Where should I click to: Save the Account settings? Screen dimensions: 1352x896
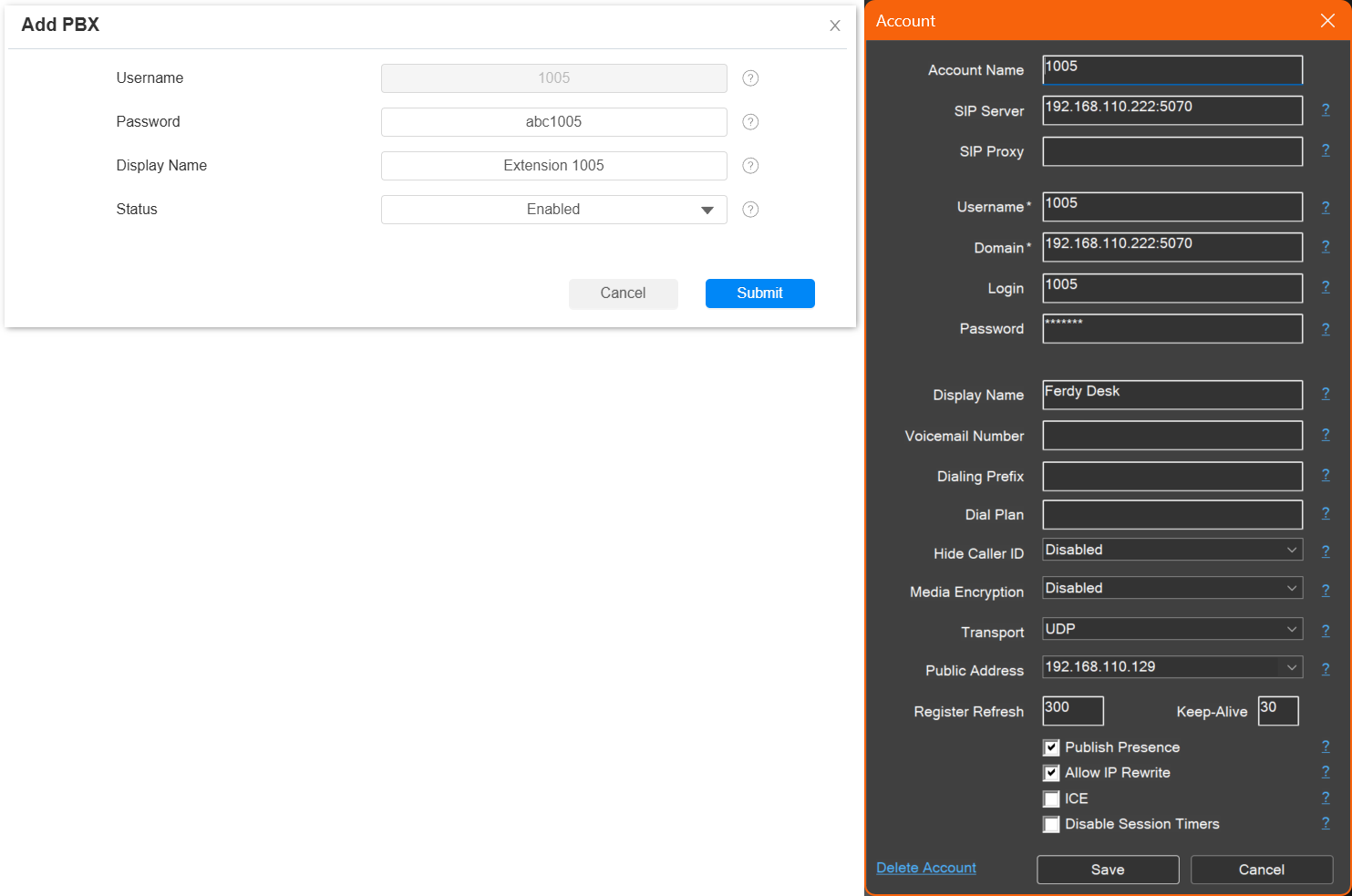(1108, 870)
